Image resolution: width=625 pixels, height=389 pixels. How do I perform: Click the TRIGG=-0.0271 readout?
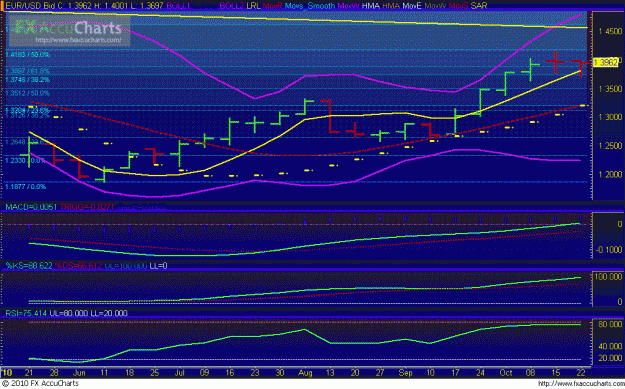point(87,207)
